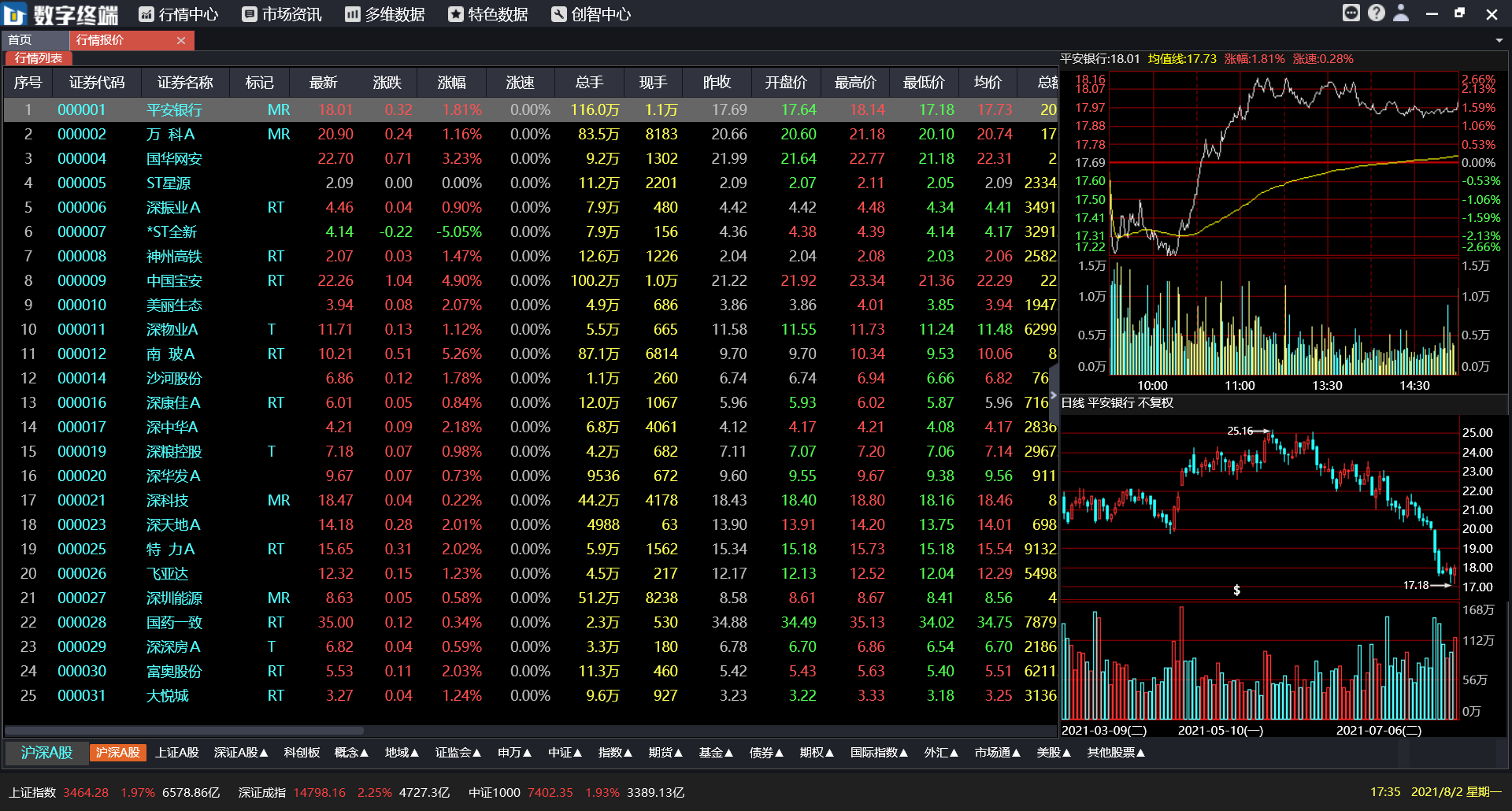Click the 市场资讯 news icon
1512x811 pixels.
[249, 13]
